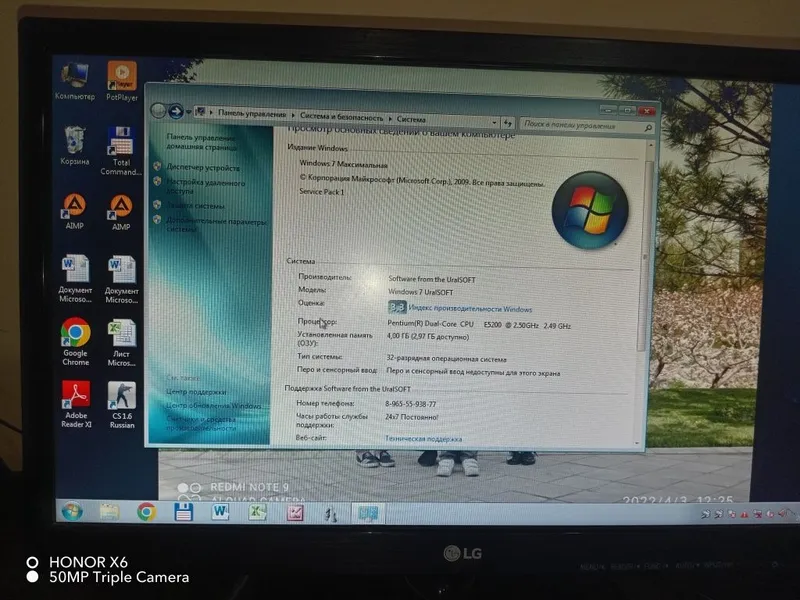Click the blue forward arrow button
Viewport: 800px width, 600px height.
click(176, 111)
